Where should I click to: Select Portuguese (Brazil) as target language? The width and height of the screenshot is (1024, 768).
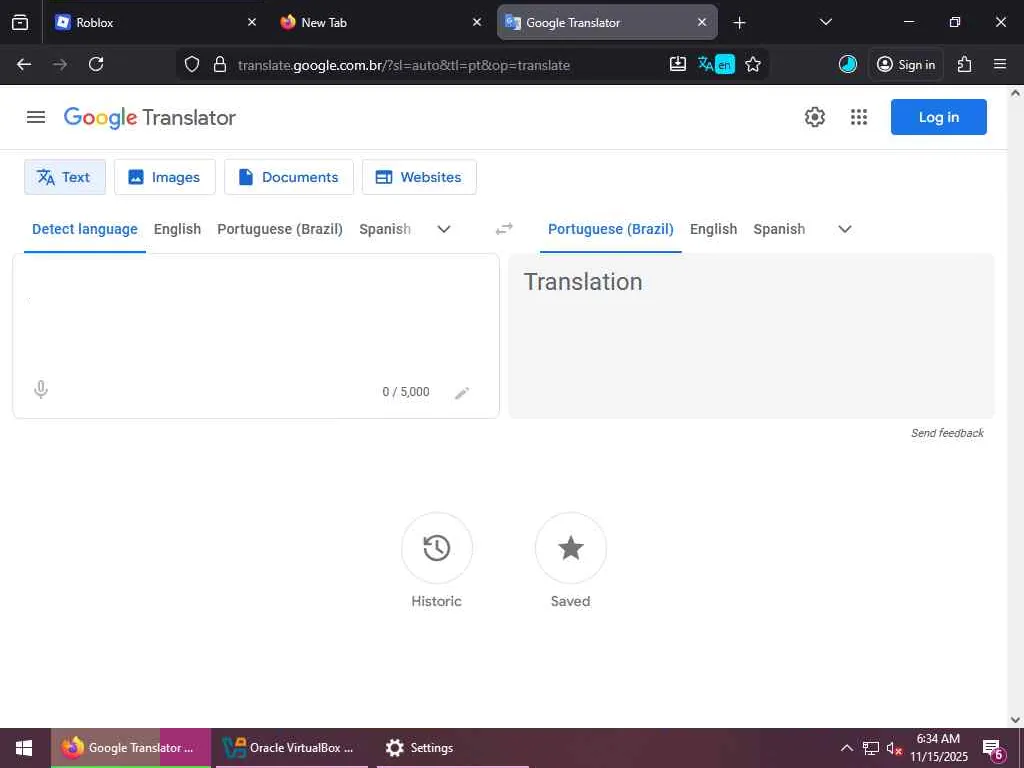(611, 229)
